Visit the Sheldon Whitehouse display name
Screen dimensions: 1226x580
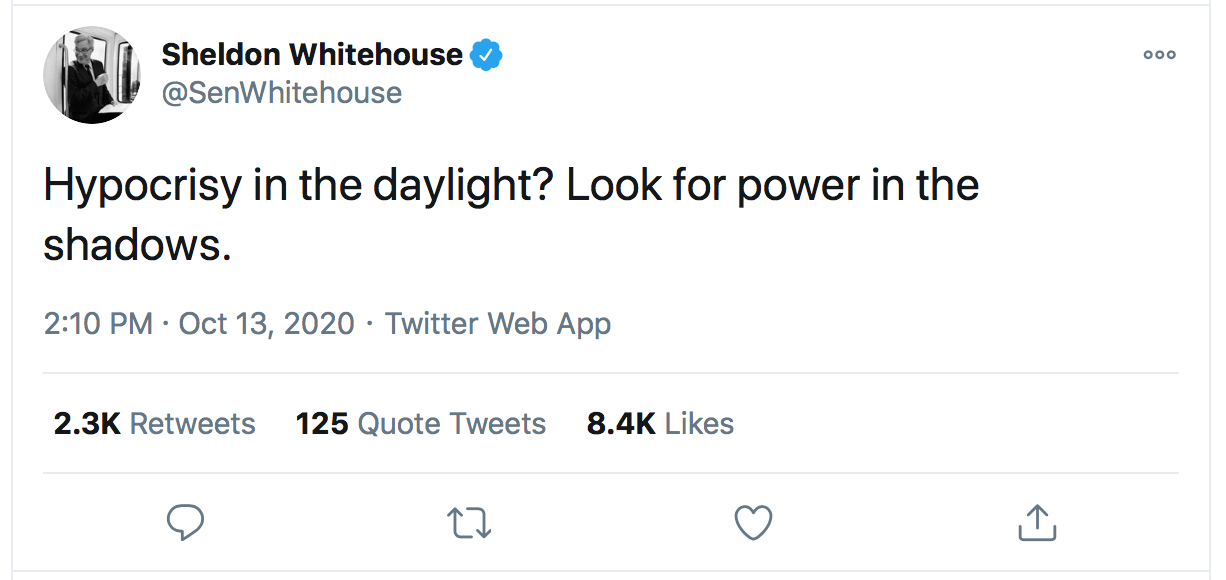312,55
